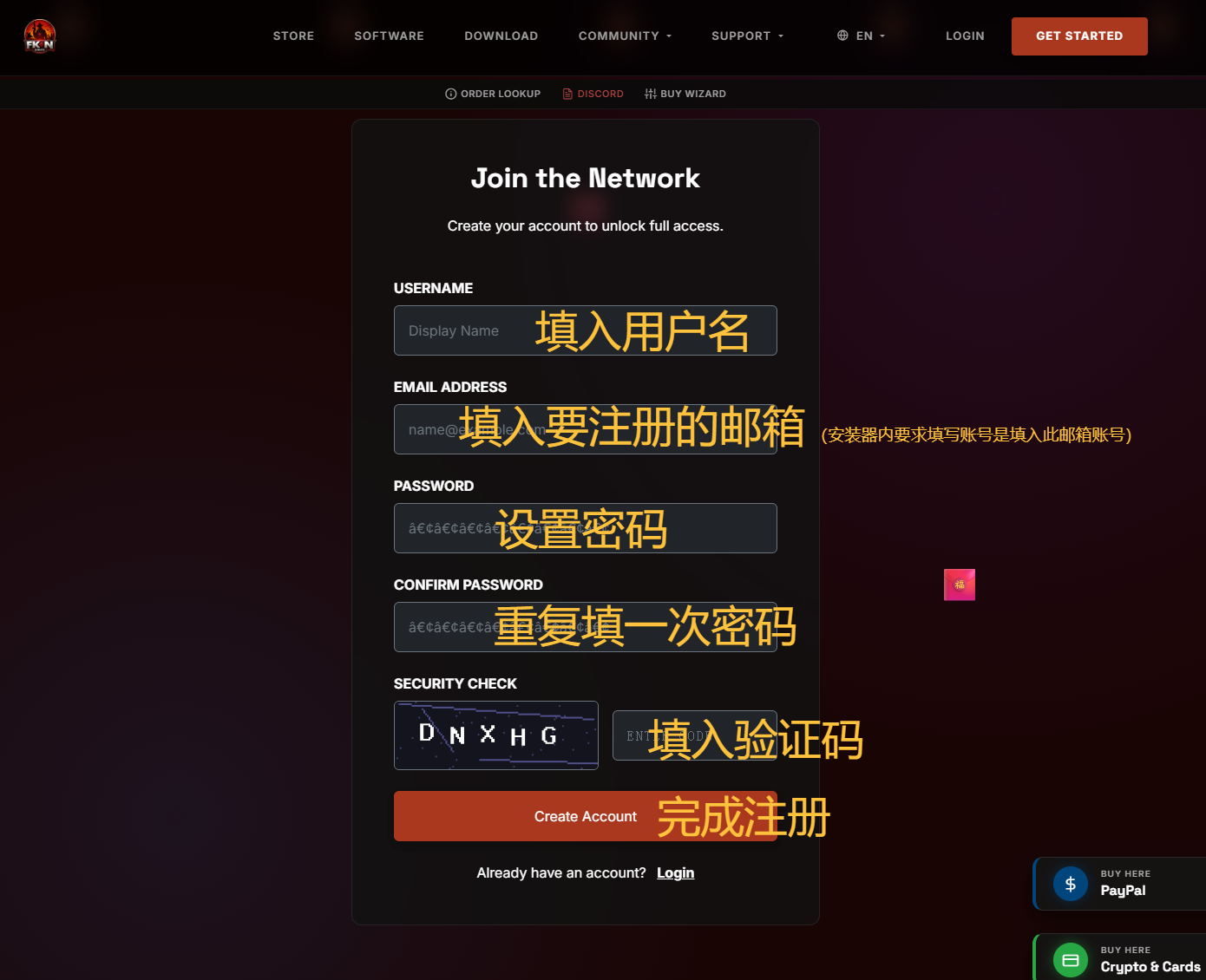
Task: Click the red envelope floating icon
Action: click(959, 585)
